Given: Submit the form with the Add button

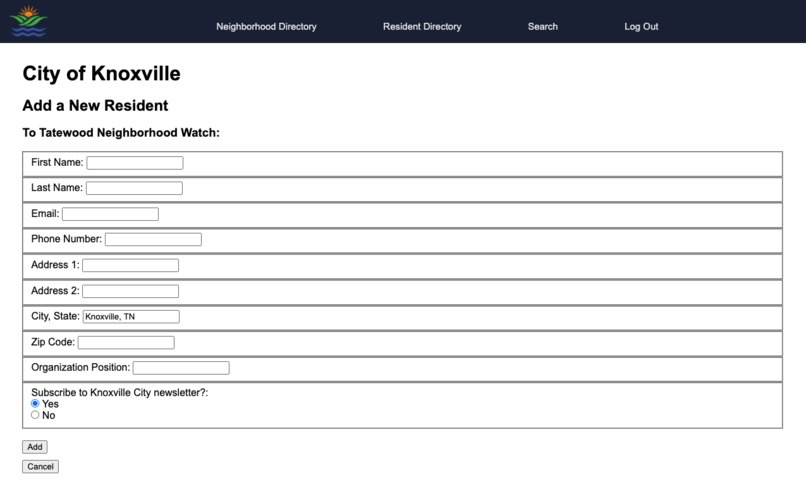Looking at the screenshot, I should click(x=35, y=447).
